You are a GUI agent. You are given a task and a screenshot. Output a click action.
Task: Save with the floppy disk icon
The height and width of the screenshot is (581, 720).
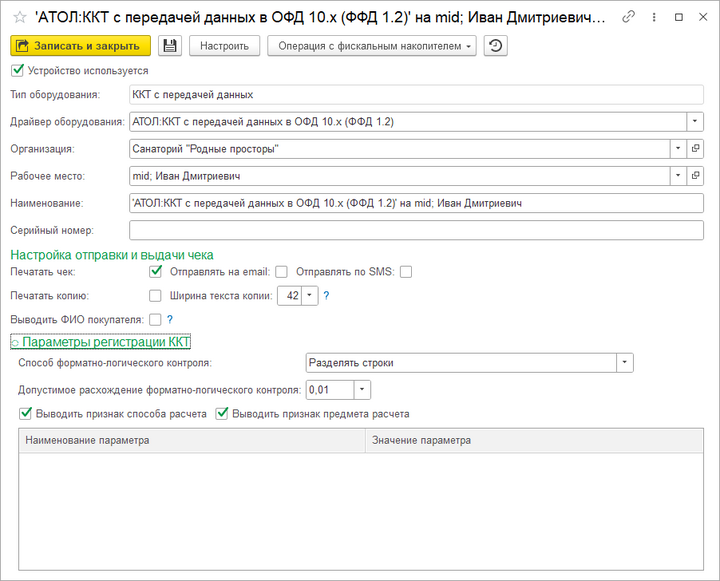pos(170,46)
